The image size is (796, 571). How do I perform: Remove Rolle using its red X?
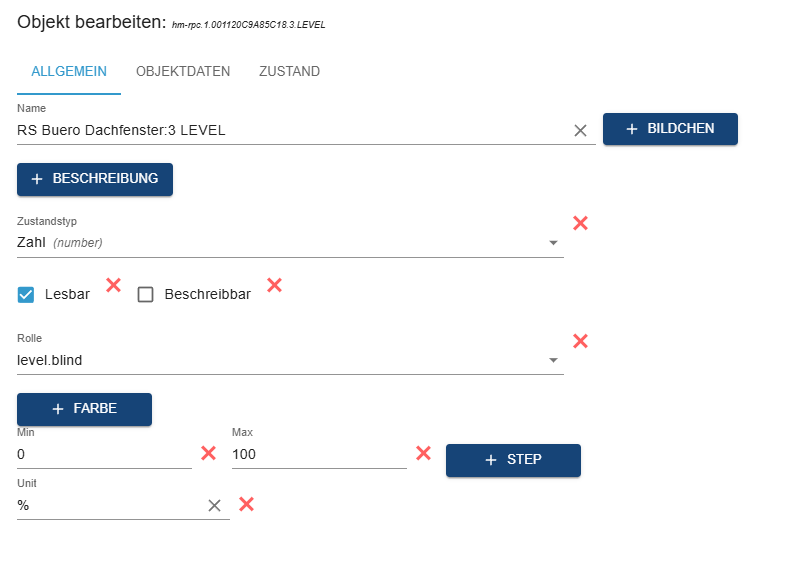tap(580, 341)
